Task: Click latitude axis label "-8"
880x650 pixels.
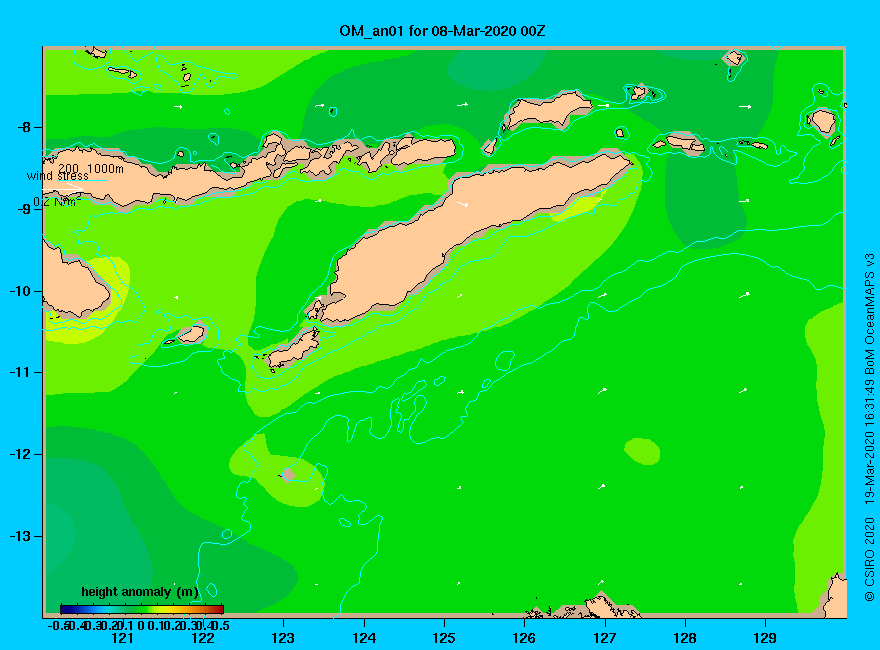Action: 24,127
